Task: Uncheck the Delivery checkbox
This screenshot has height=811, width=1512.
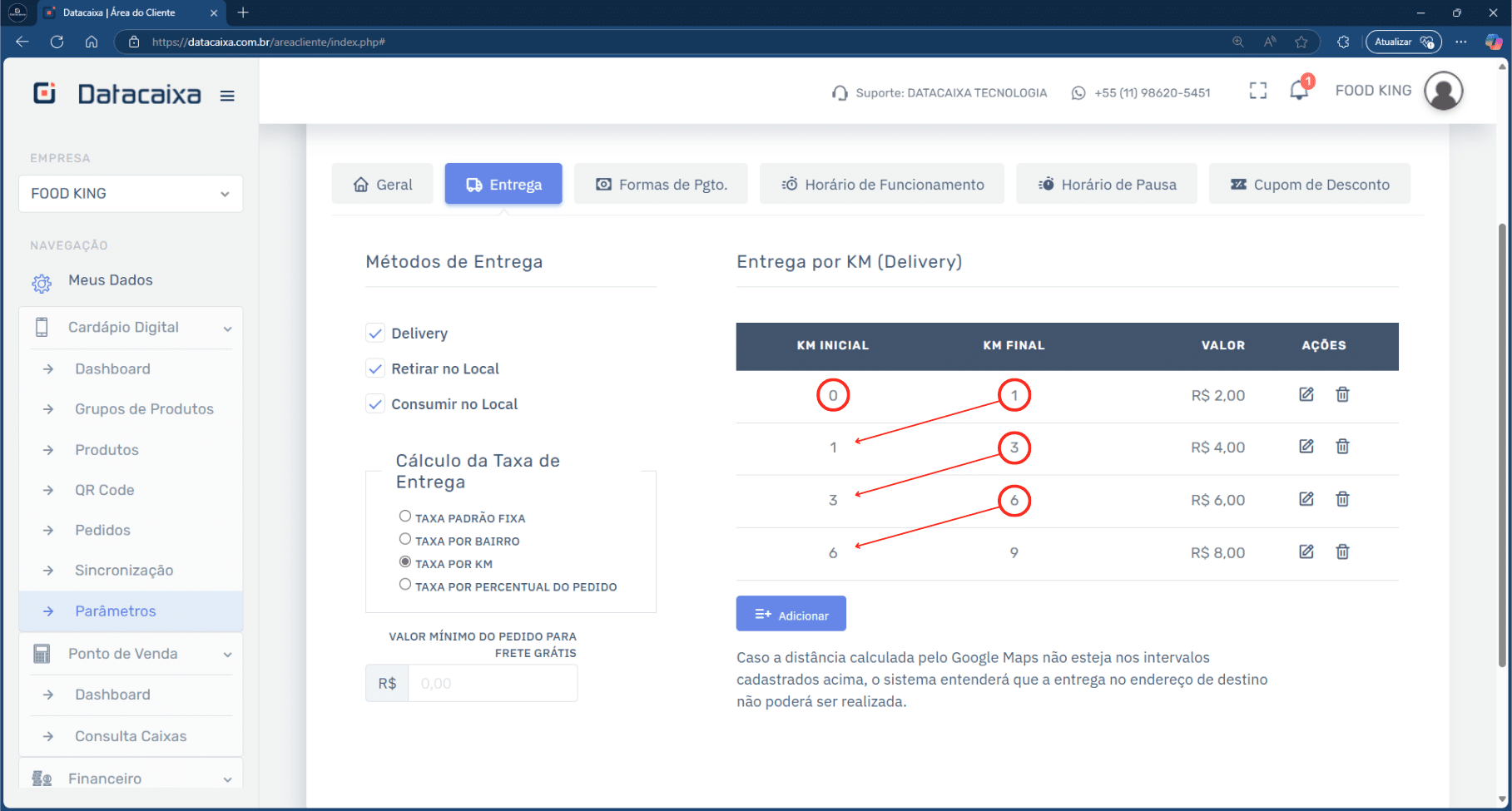Action: pyautogui.click(x=375, y=334)
